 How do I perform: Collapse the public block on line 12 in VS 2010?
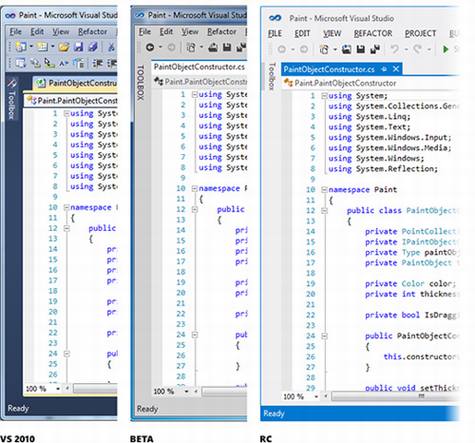coord(66,228)
